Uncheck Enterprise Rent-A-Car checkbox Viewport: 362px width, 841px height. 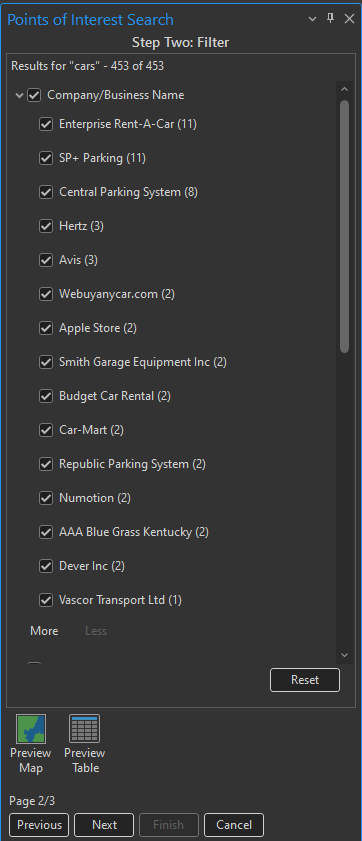click(46, 124)
